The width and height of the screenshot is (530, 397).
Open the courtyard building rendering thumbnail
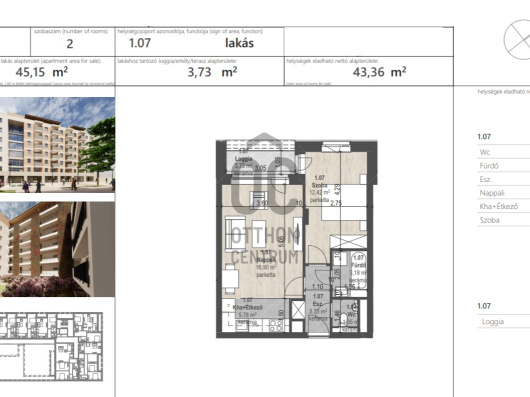pyautogui.click(x=57, y=249)
